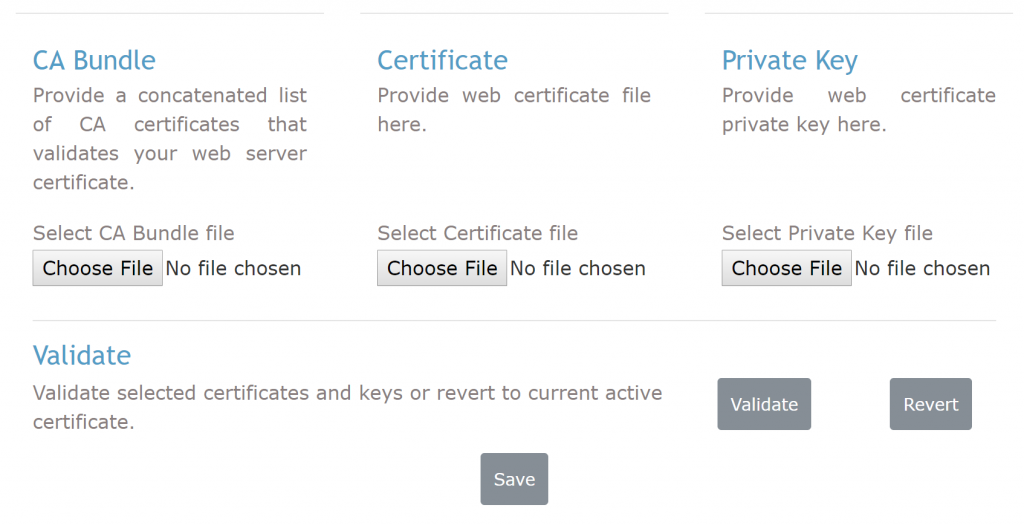The height and width of the screenshot is (525, 1024).
Task: Save the certificate settings
Action: point(515,479)
